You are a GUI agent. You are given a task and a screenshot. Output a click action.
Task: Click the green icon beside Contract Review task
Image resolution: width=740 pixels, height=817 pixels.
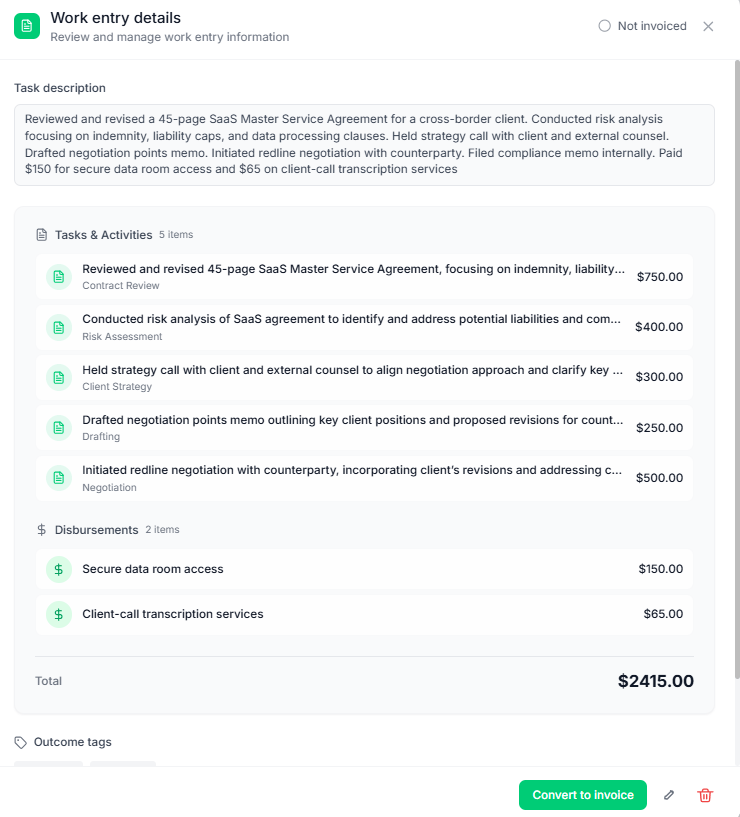click(58, 277)
